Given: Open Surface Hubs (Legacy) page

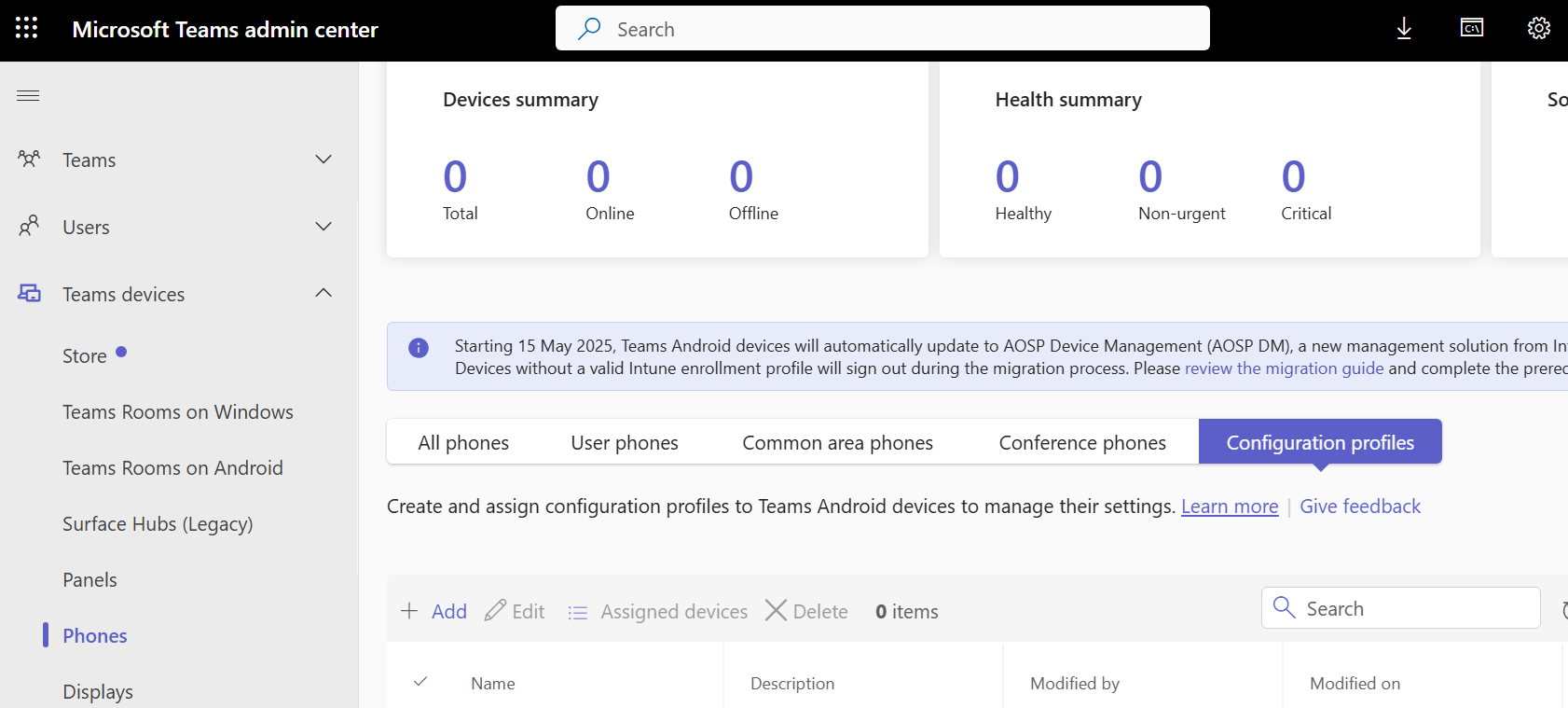Looking at the screenshot, I should pos(158,523).
